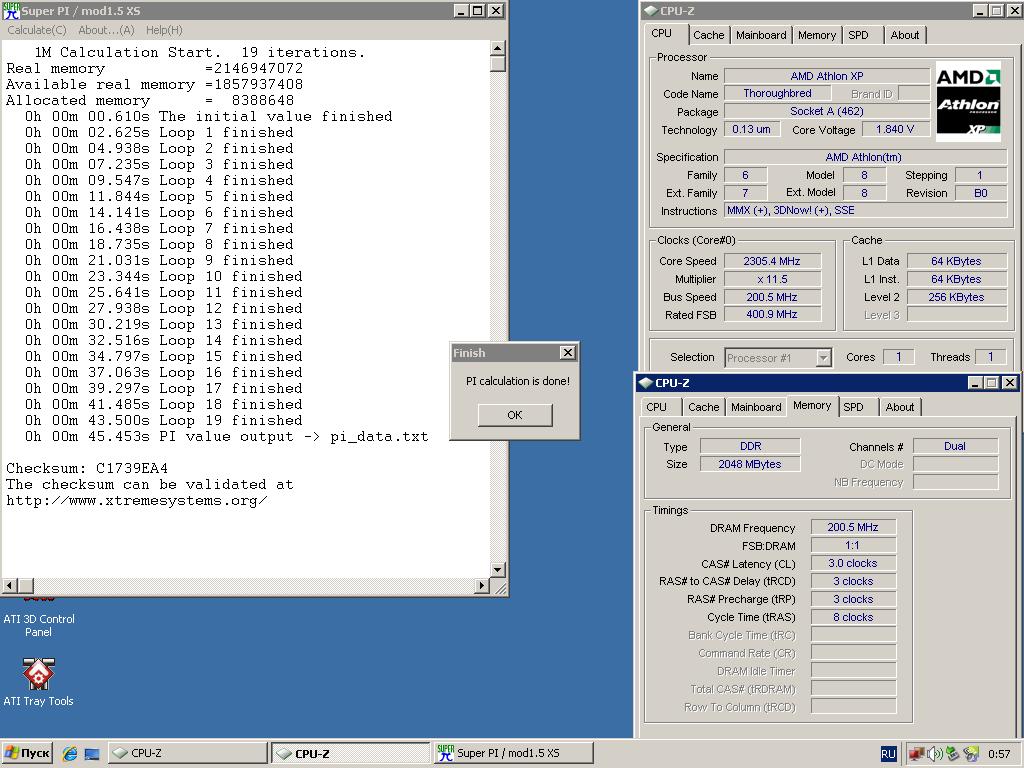Click the Super PI title bar icon

[x=11, y=10]
